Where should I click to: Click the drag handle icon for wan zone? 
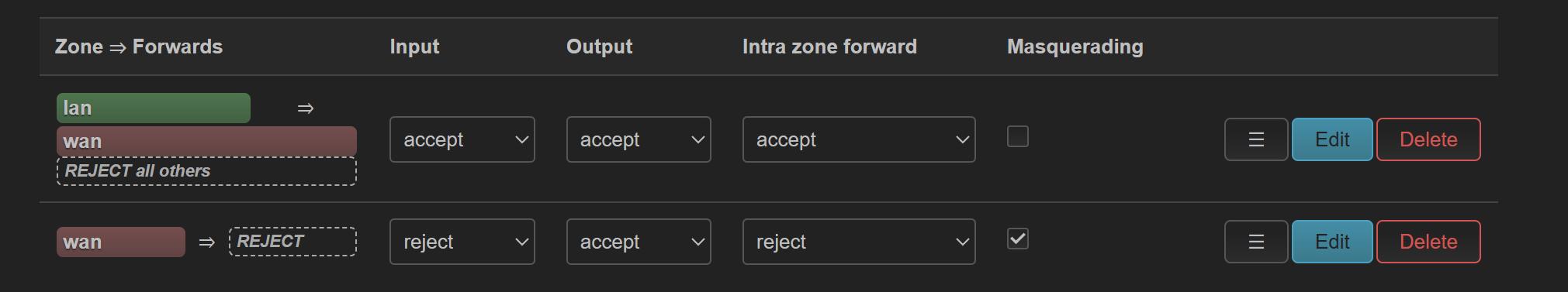tap(1256, 242)
